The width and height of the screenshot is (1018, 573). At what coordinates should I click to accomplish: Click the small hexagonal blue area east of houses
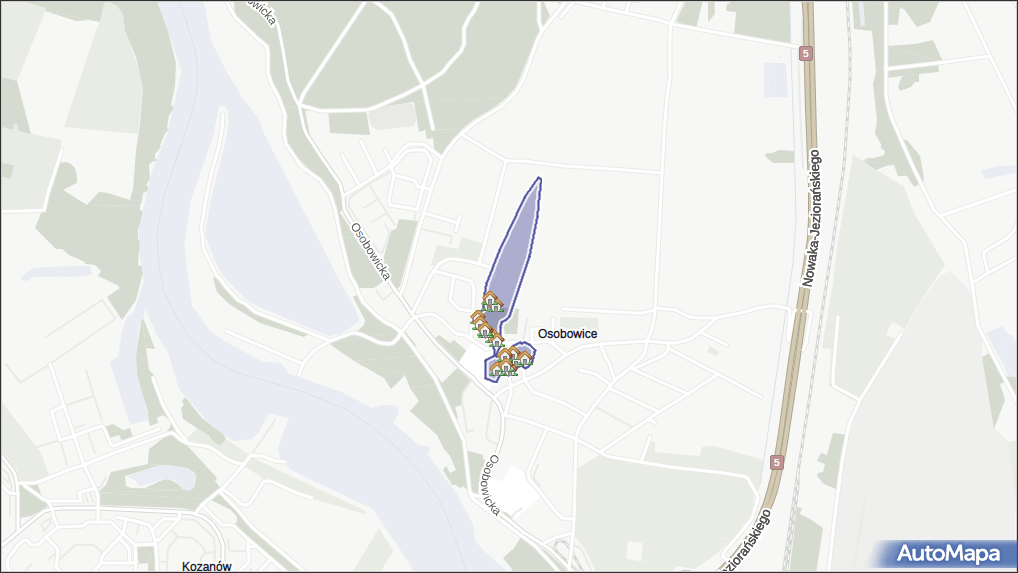point(526,354)
